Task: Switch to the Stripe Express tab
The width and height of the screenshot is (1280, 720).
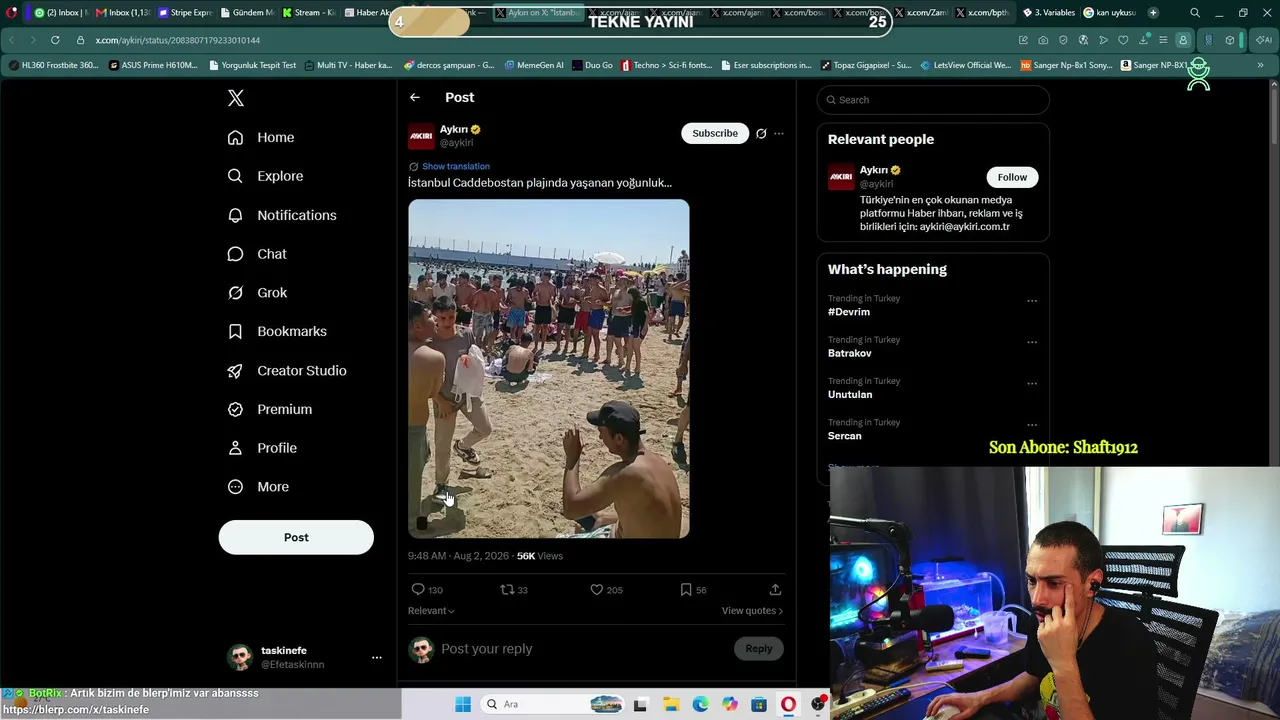Action: coord(184,13)
